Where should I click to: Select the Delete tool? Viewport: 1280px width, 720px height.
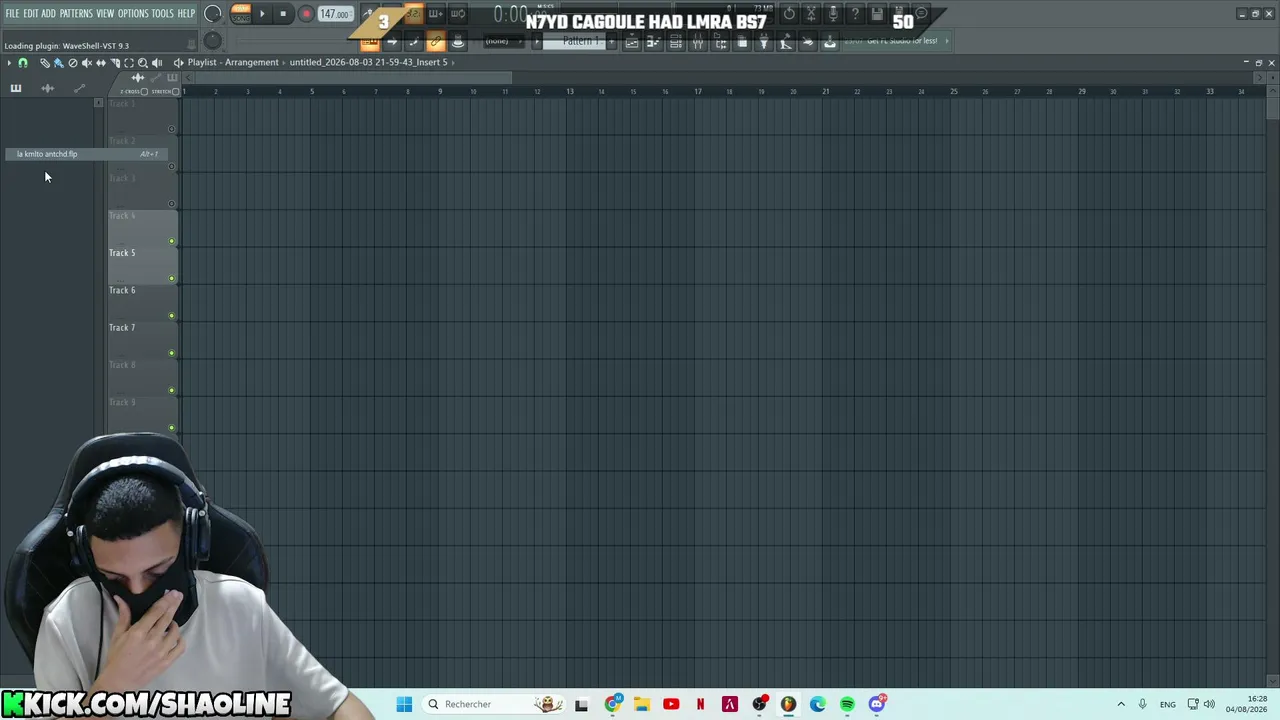pyautogui.click(x=72, y=62)
